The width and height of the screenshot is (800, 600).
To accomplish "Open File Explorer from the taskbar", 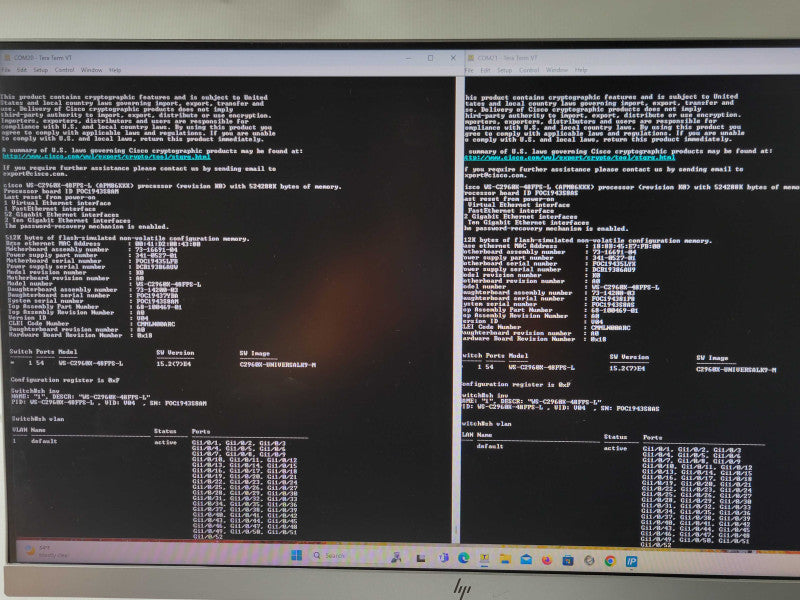I will point(505,559).
